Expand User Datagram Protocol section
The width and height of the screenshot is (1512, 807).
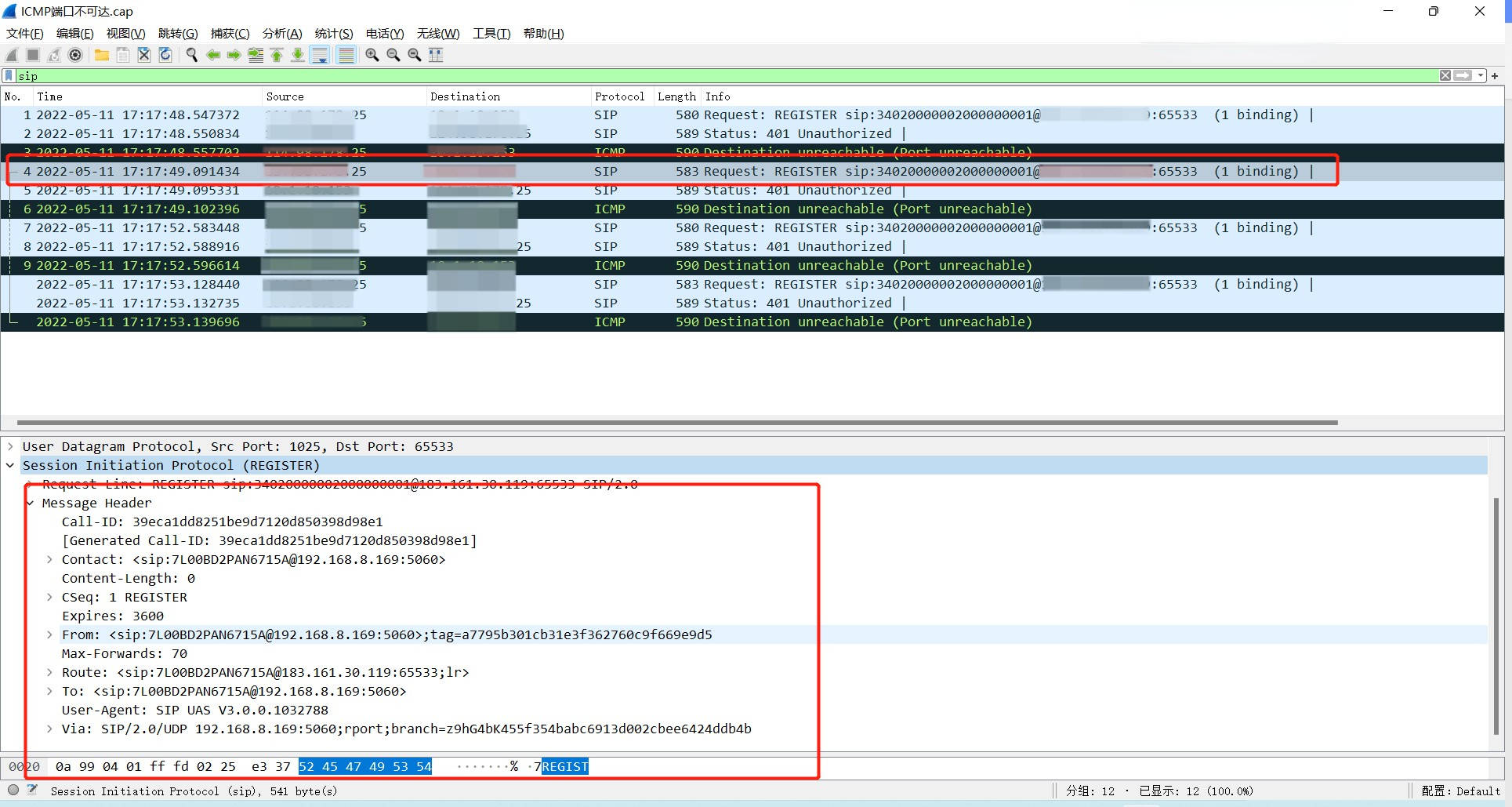coord(10,446)
